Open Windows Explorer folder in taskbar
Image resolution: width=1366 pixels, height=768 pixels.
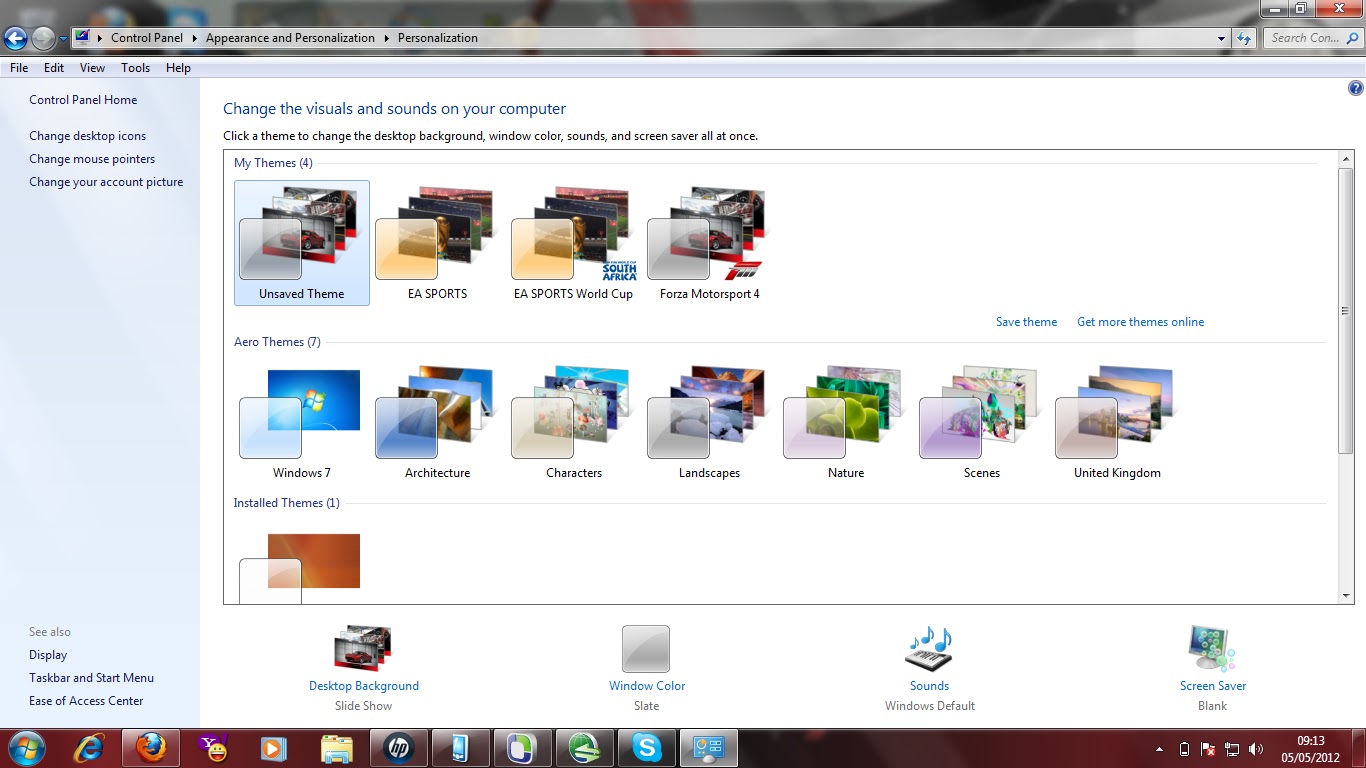click(337, 748)
